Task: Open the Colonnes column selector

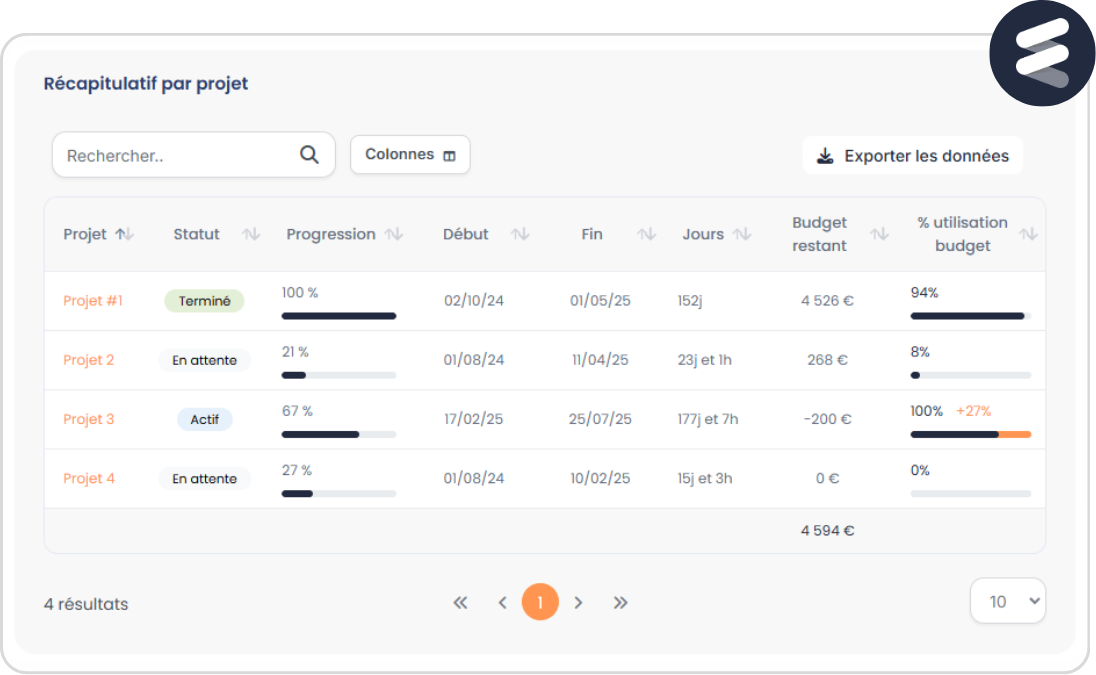Action: coord(410,155)
